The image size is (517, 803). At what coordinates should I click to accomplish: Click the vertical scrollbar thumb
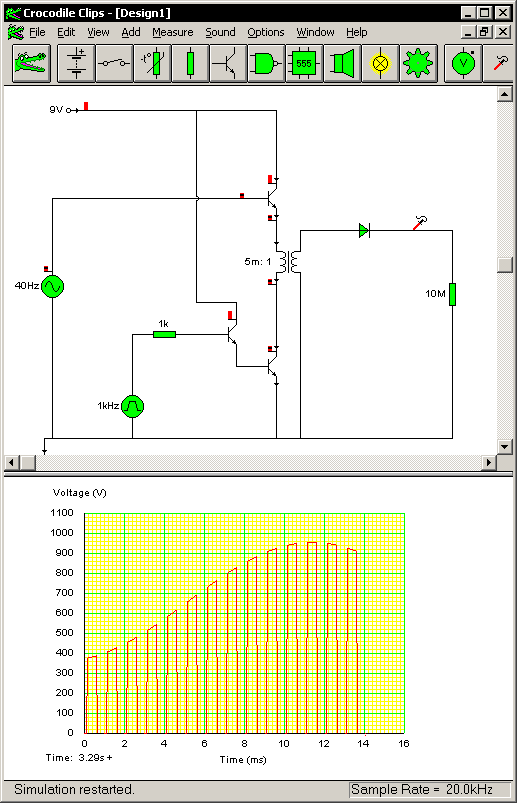click(505, 265)
